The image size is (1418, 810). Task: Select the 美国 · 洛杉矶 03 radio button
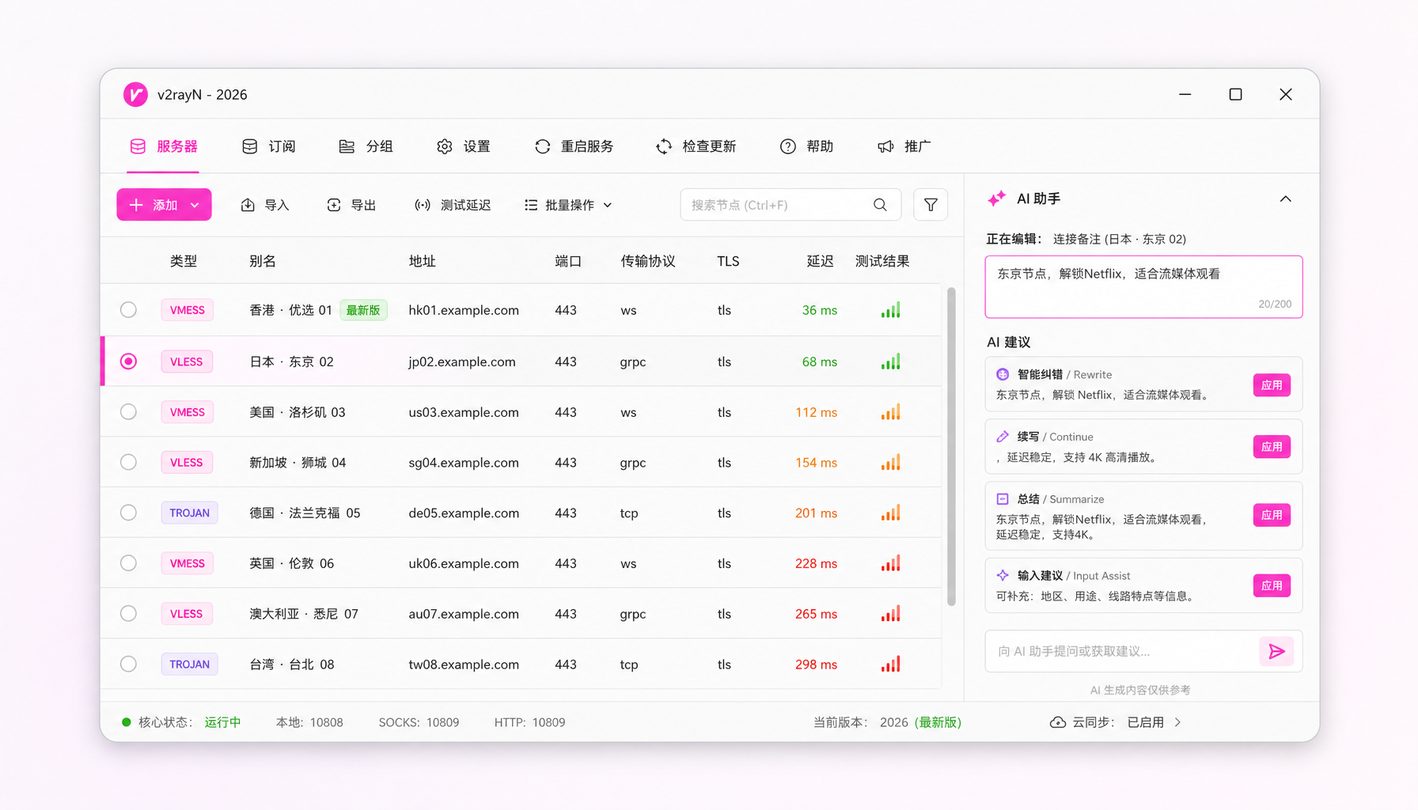pyautogui.click(x=128, y=412)
